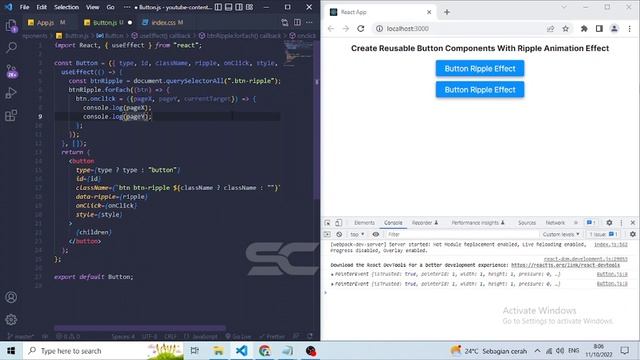Open the editor More Actions ellipsis
This screenshot has height=360, width=640.
309,22
